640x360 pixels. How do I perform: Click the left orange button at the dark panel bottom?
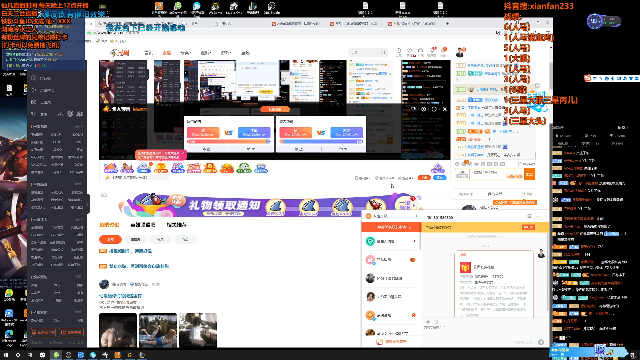click(x=43, y=333)
